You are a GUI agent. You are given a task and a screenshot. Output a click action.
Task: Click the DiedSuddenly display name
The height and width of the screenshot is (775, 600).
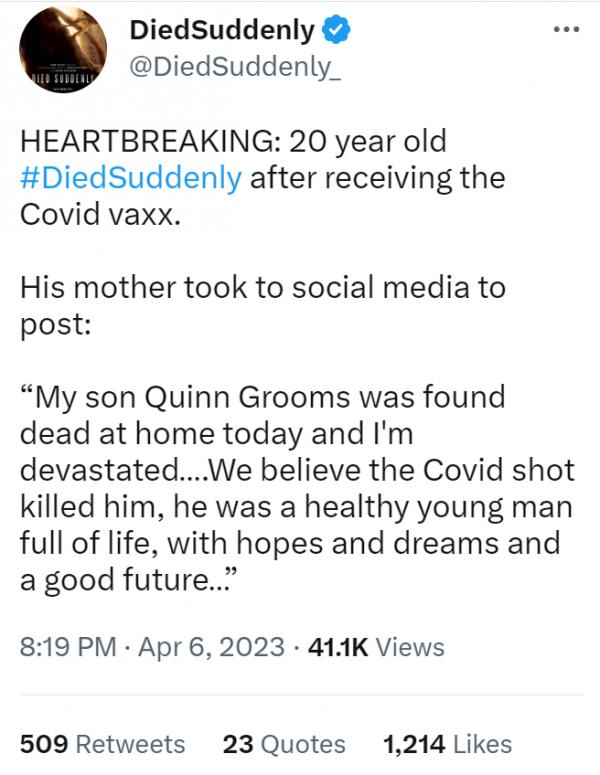pos(222,33)
